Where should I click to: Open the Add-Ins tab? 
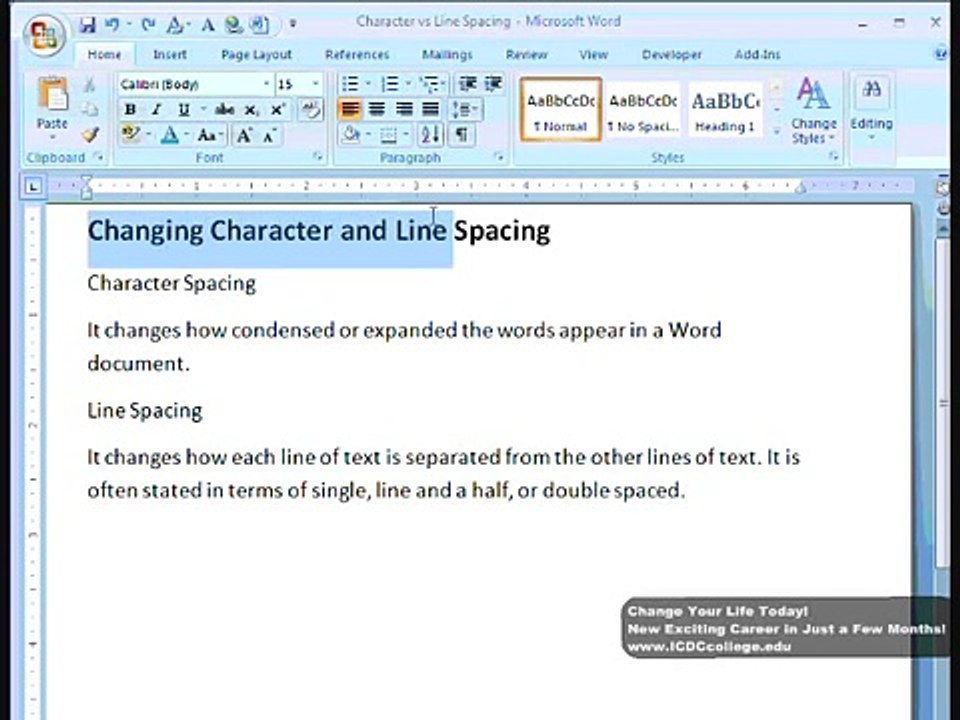757,55
